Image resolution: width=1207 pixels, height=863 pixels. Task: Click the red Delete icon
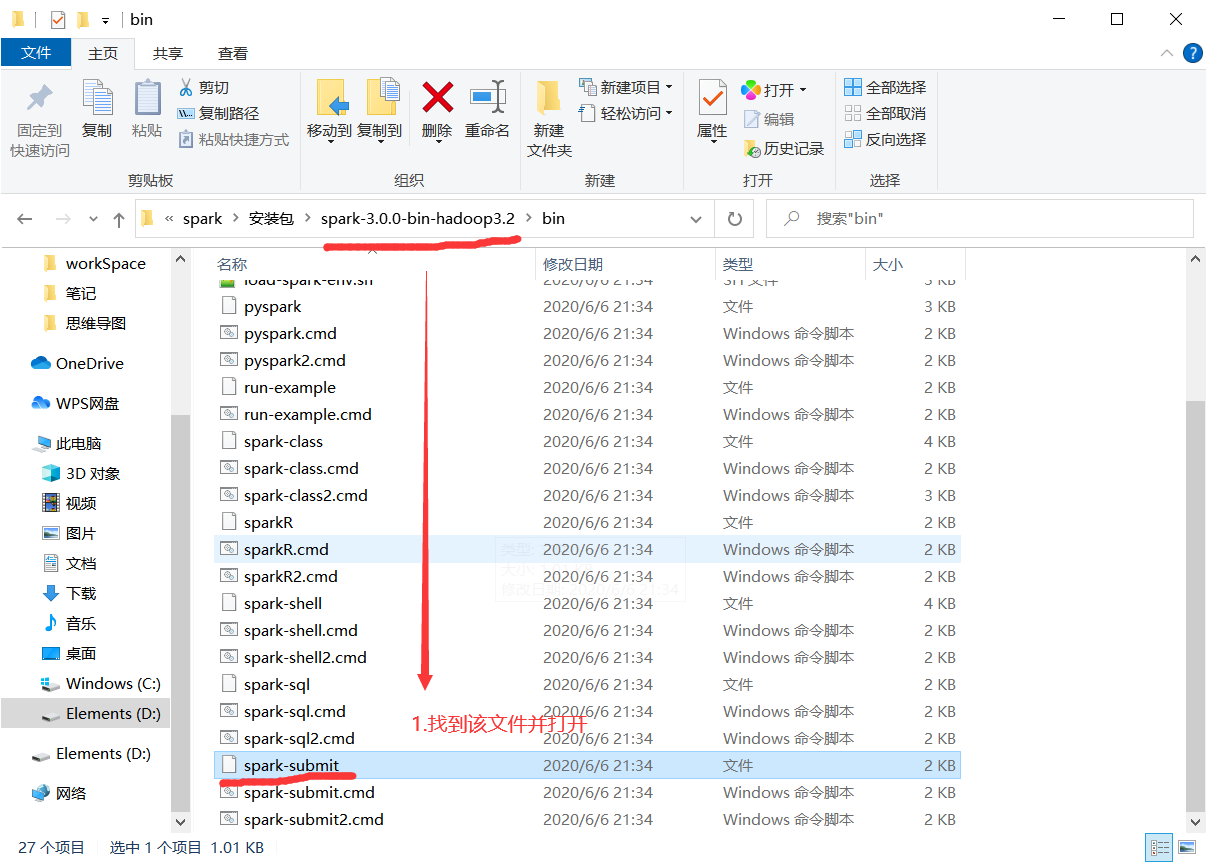[437, 97]
